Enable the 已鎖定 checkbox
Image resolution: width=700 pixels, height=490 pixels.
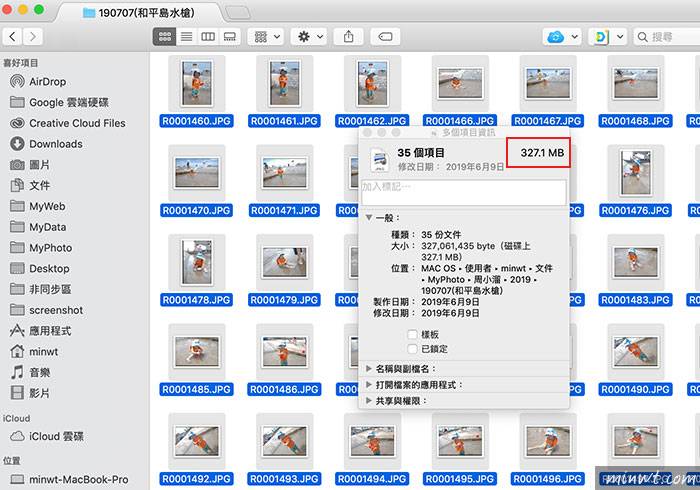413,349
